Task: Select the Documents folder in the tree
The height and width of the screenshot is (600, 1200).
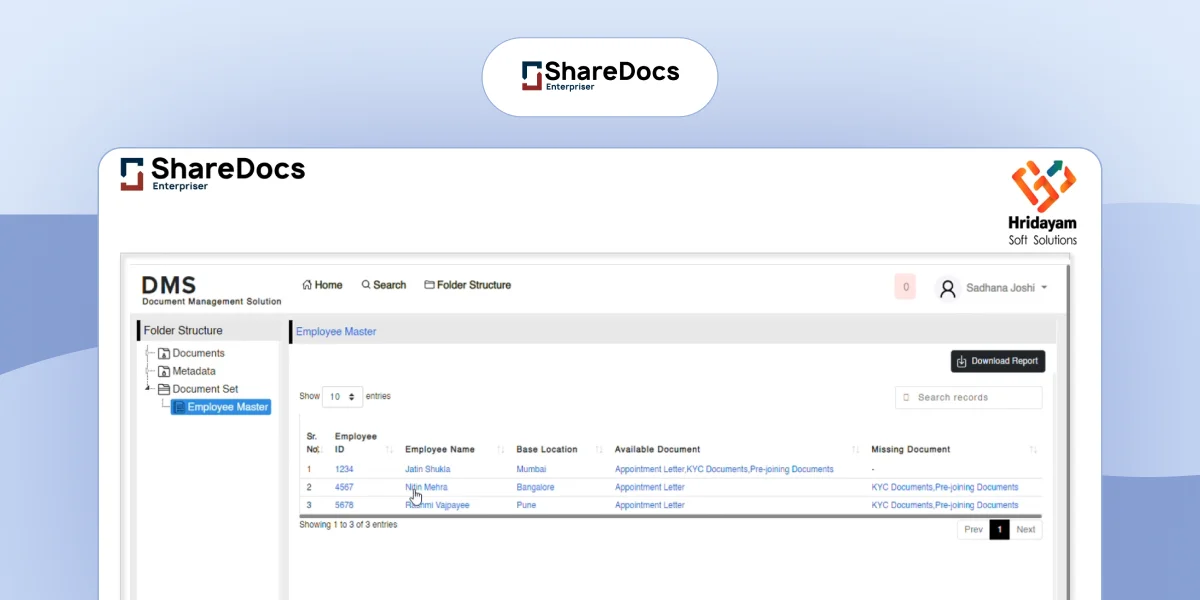Action: [x=192, y=353]
